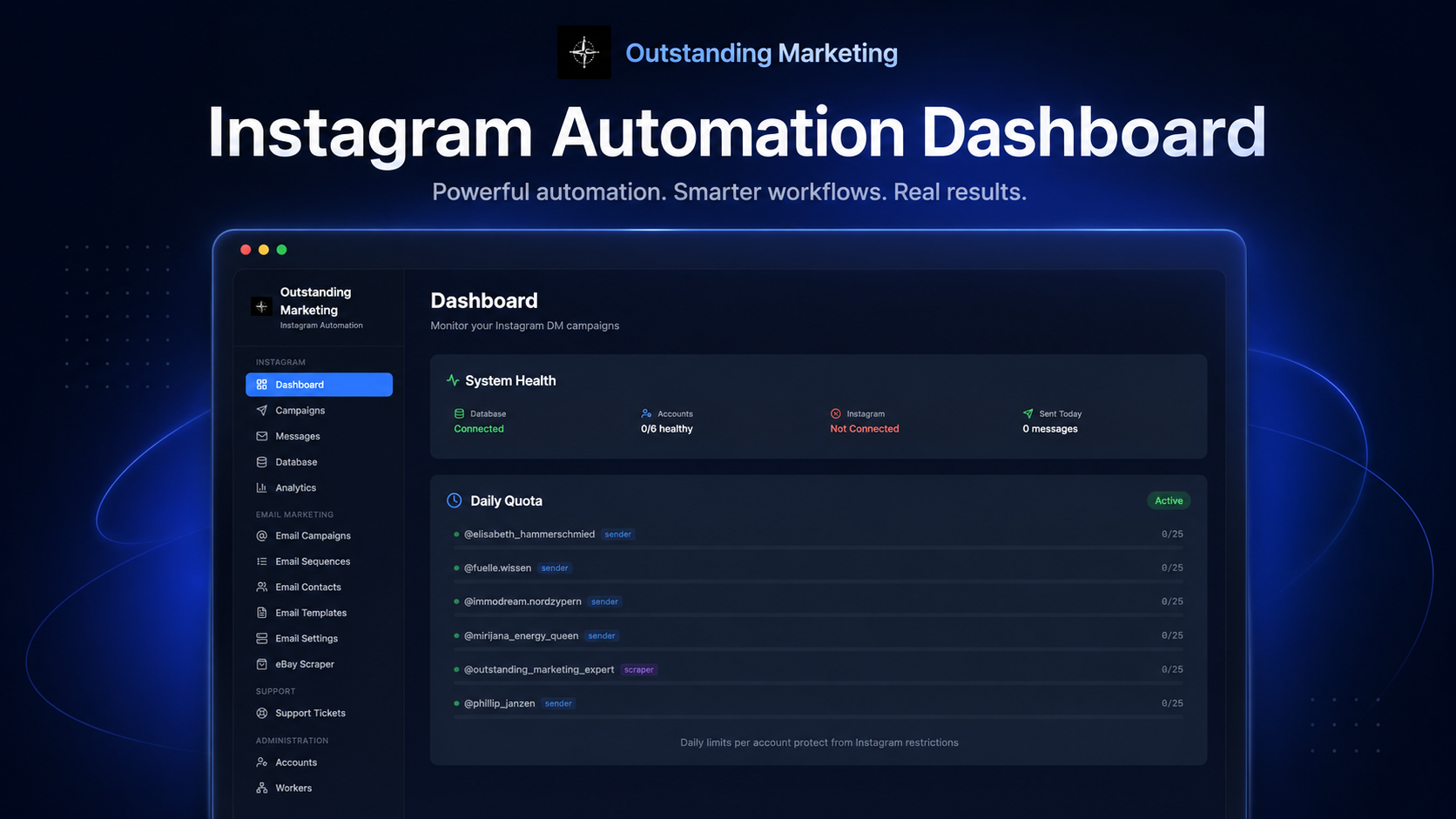This screenshot has height=819, width=1456.
Task: Click the Analytics bar chart icon
Action: coord(261,487)
